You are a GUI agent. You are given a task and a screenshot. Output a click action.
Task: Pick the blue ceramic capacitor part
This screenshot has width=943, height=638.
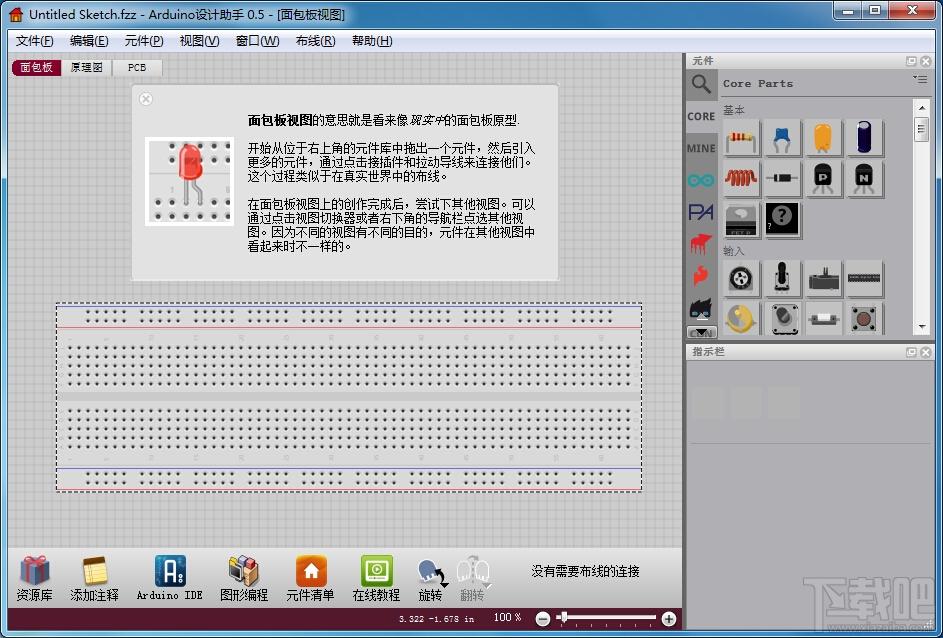tap(782, 138)
